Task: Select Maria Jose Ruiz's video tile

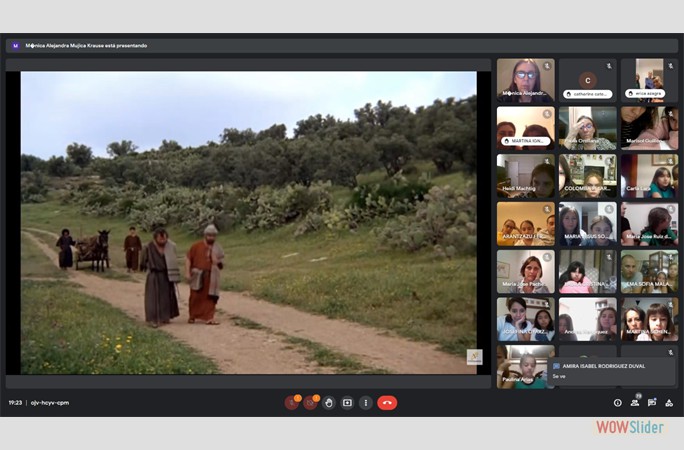Action: pos(650,224)
